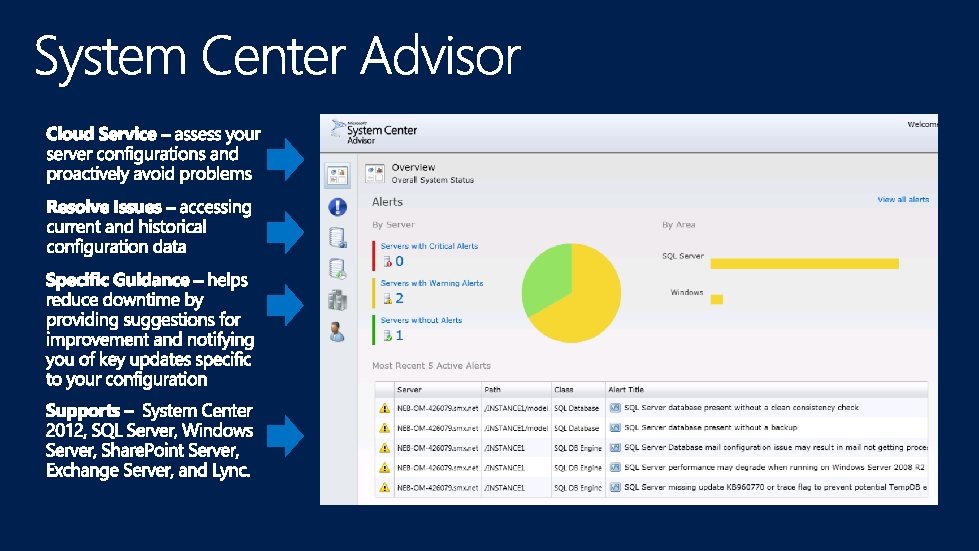Click the 'Alerts' section heading
The height and width of the screenshot is (551, 979).
[387, 202]
